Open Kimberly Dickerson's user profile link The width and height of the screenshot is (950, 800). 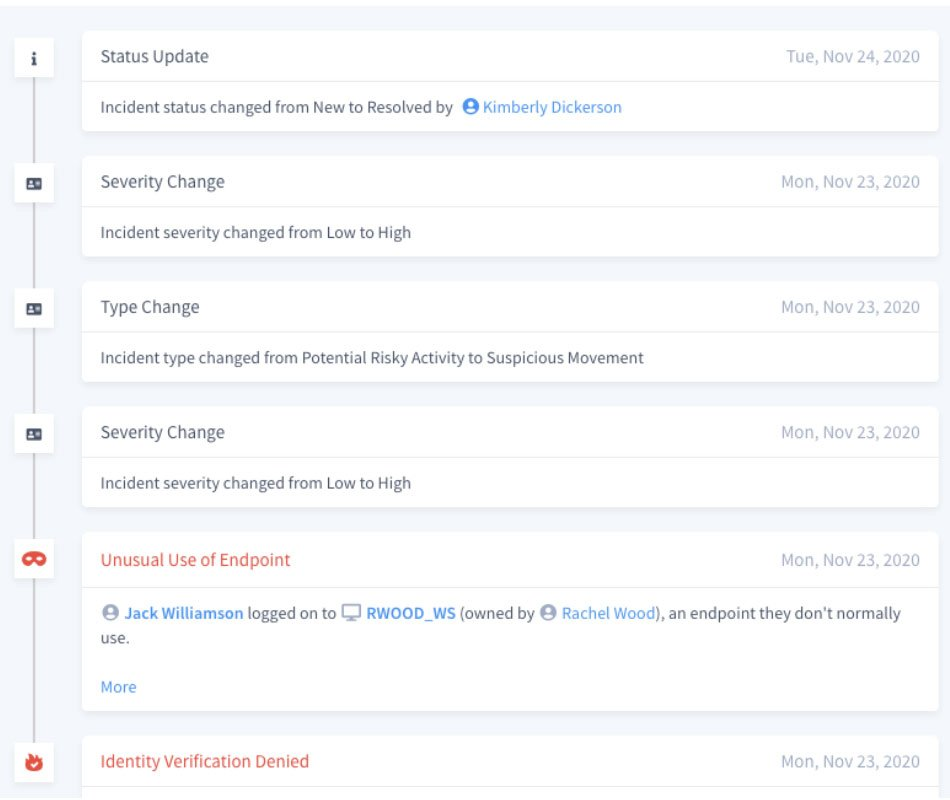[551, 107]
